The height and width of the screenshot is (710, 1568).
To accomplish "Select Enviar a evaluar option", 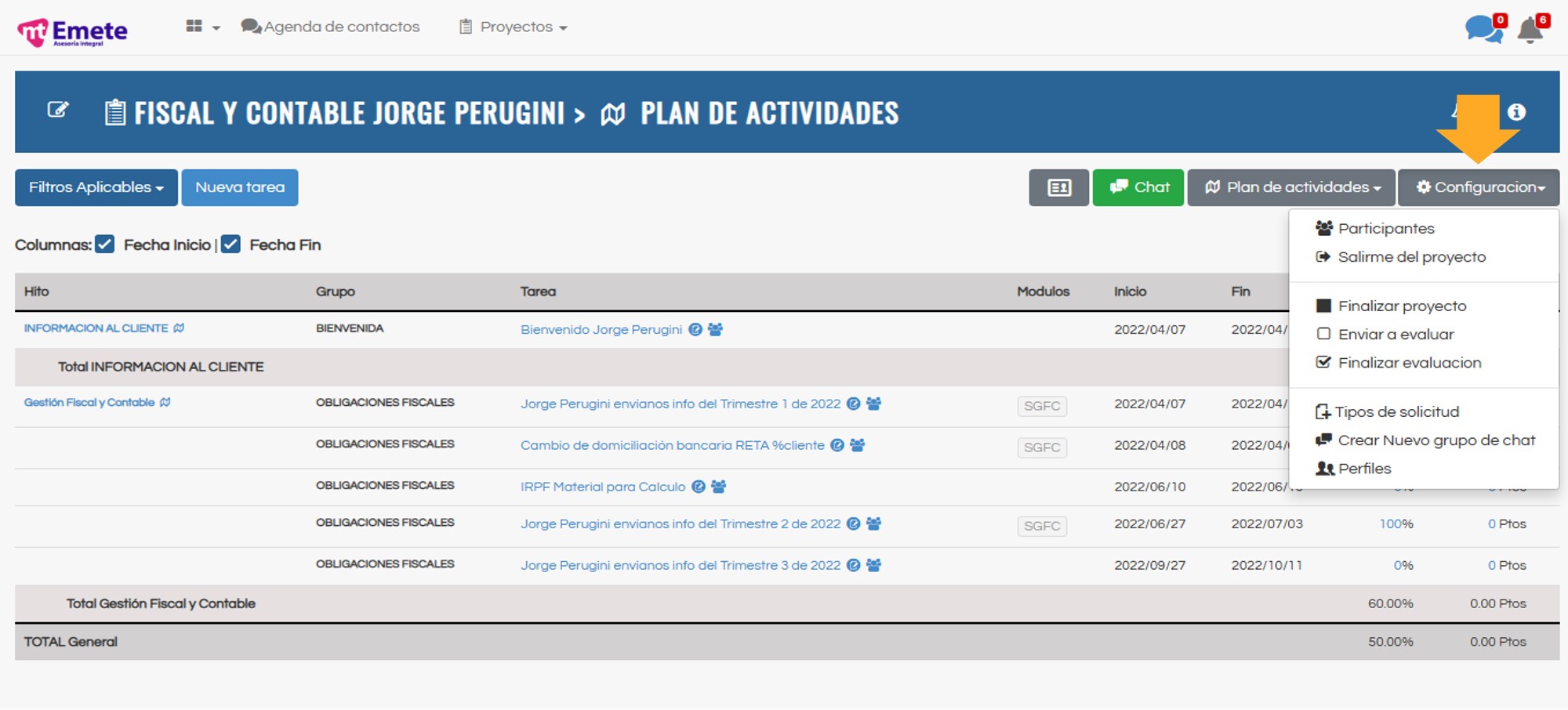I will 1395,335.
